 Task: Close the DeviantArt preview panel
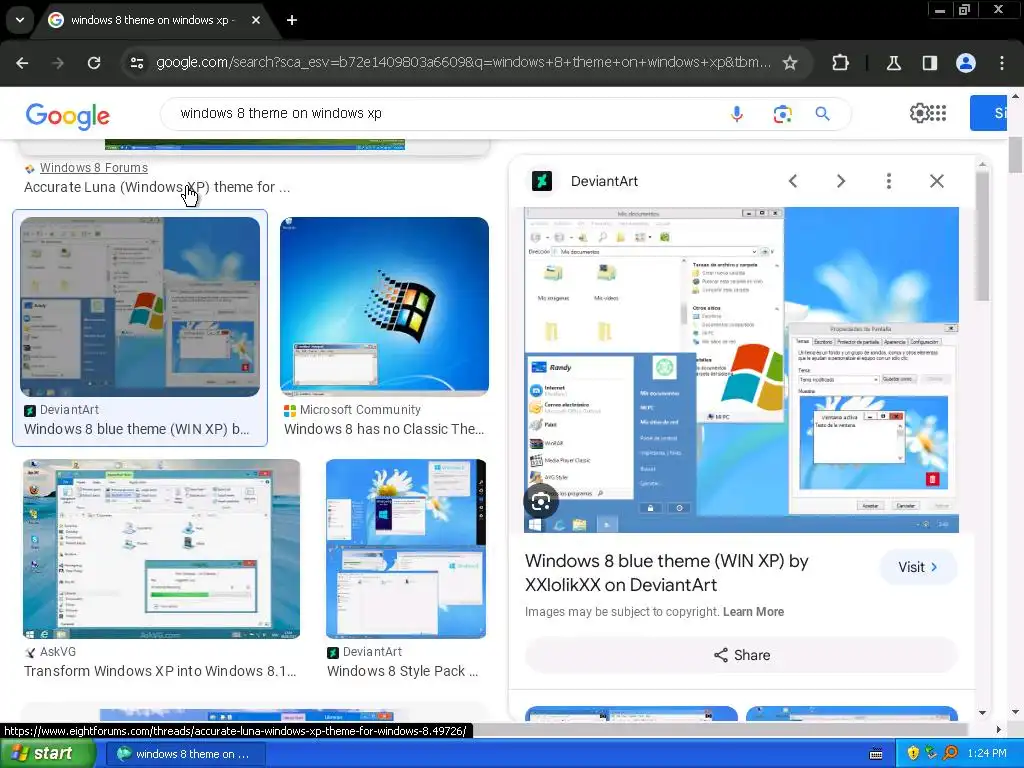click(936, 181)
